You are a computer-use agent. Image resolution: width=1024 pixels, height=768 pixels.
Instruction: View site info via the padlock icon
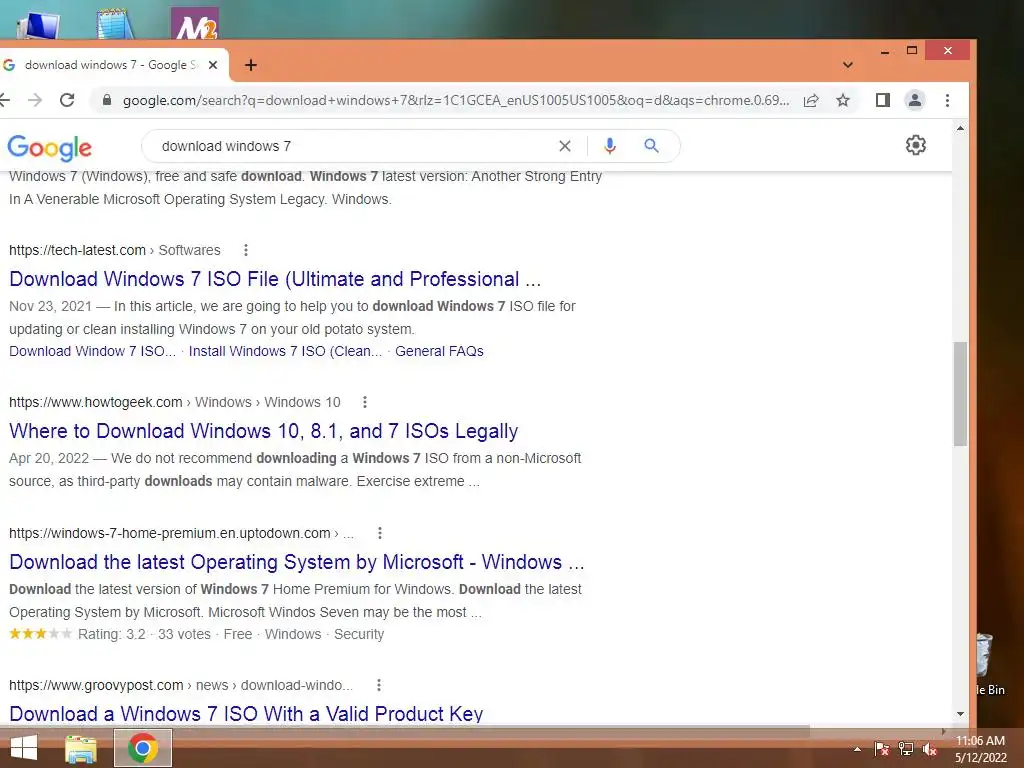106,100
